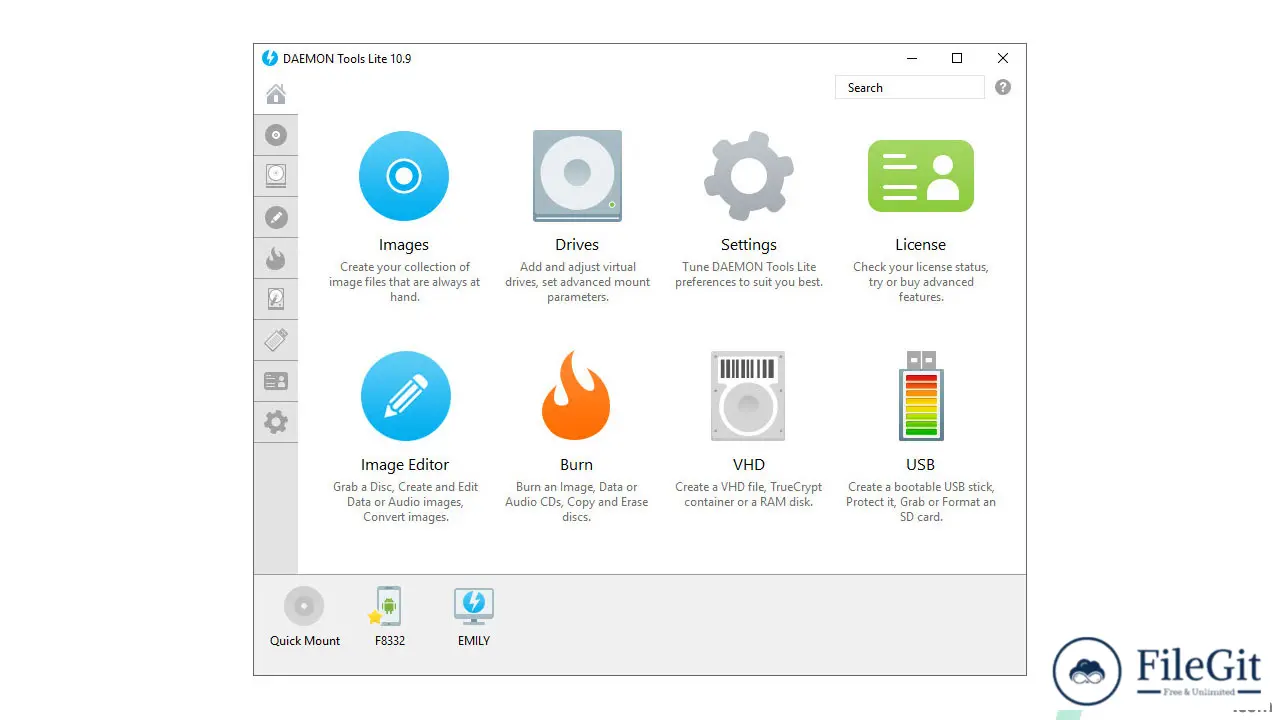The height and width of the screenshot is (720, 1280).
Task: Click the DAEMON Tools title bar logo
Action: click(x=270, y=58)
